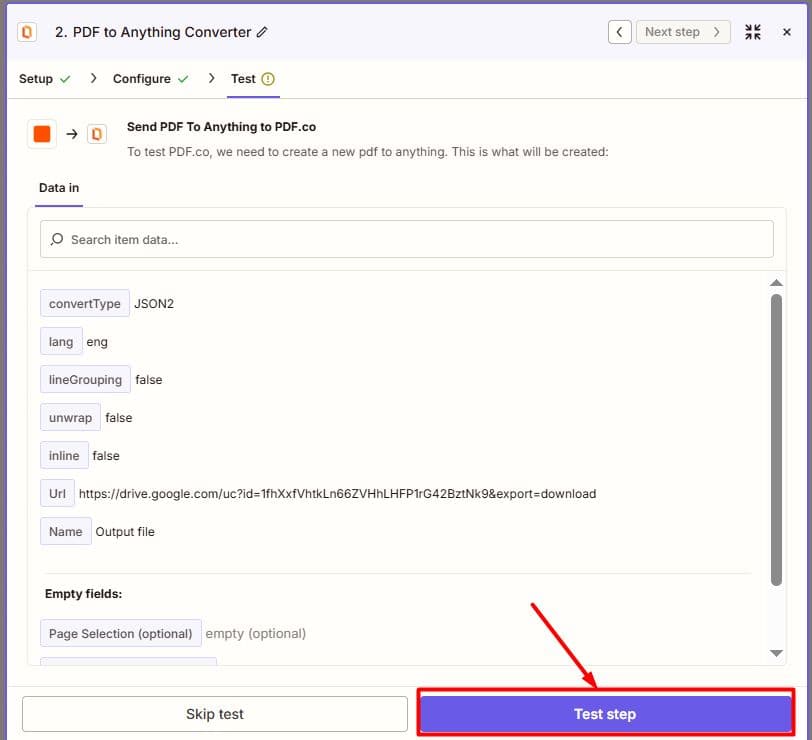The width and height of the screenshot is (812, 740).
Task: Focus the Search item data field
Action: 407,239
